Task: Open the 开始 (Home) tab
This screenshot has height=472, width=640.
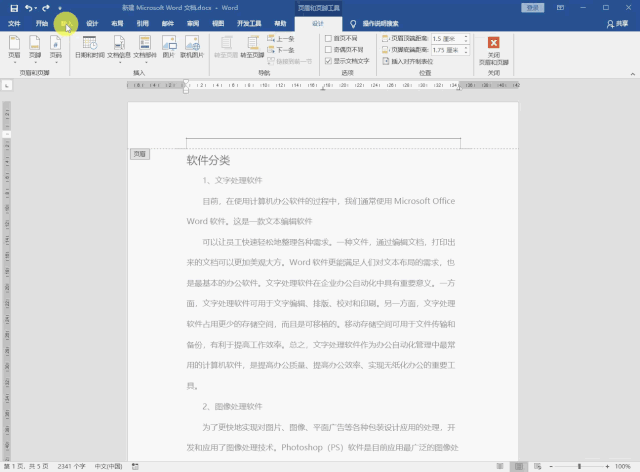Action: click(x=42, y=24)
